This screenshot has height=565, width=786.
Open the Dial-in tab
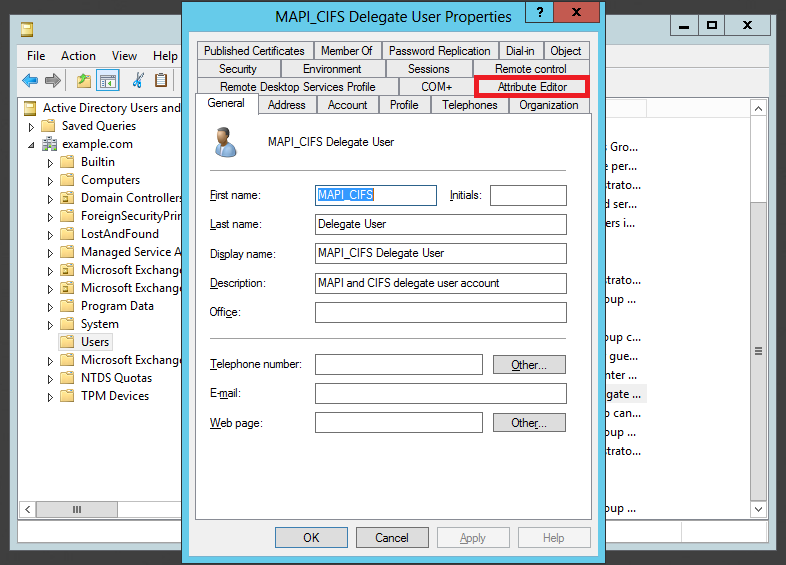(x=520, y=51)
